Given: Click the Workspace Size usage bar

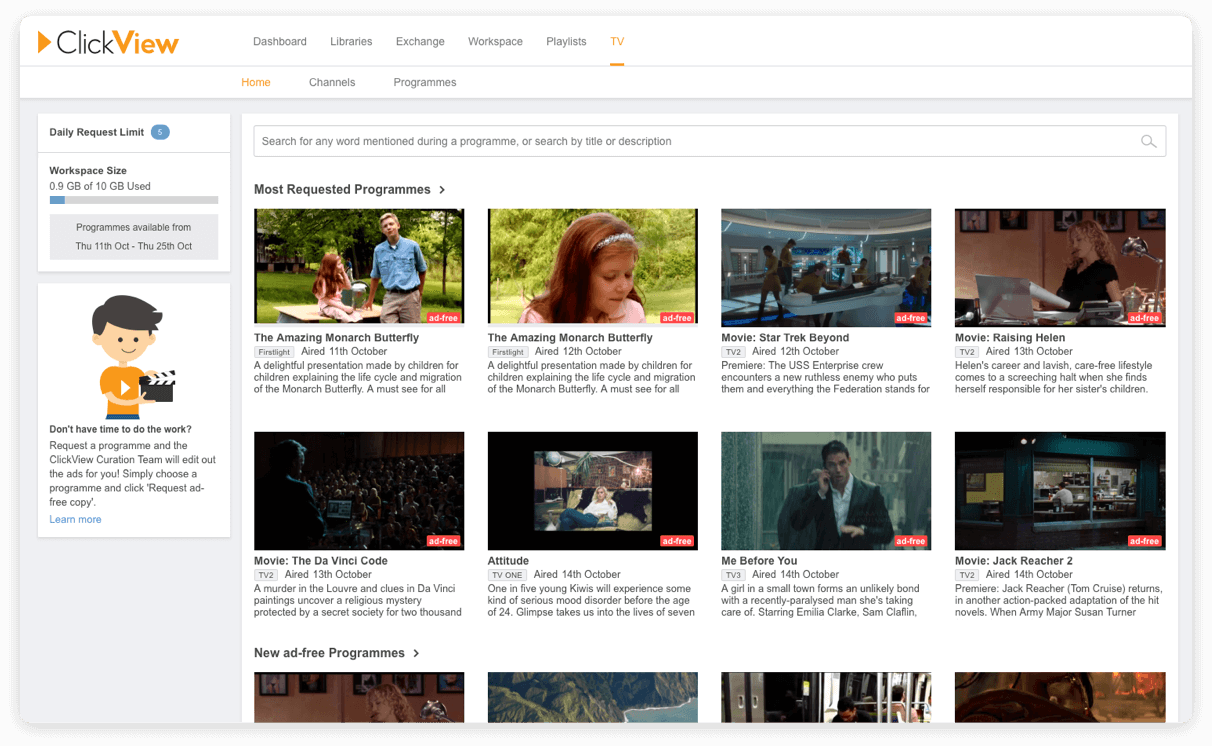Looking at the screenshot, I should [134, 200].
